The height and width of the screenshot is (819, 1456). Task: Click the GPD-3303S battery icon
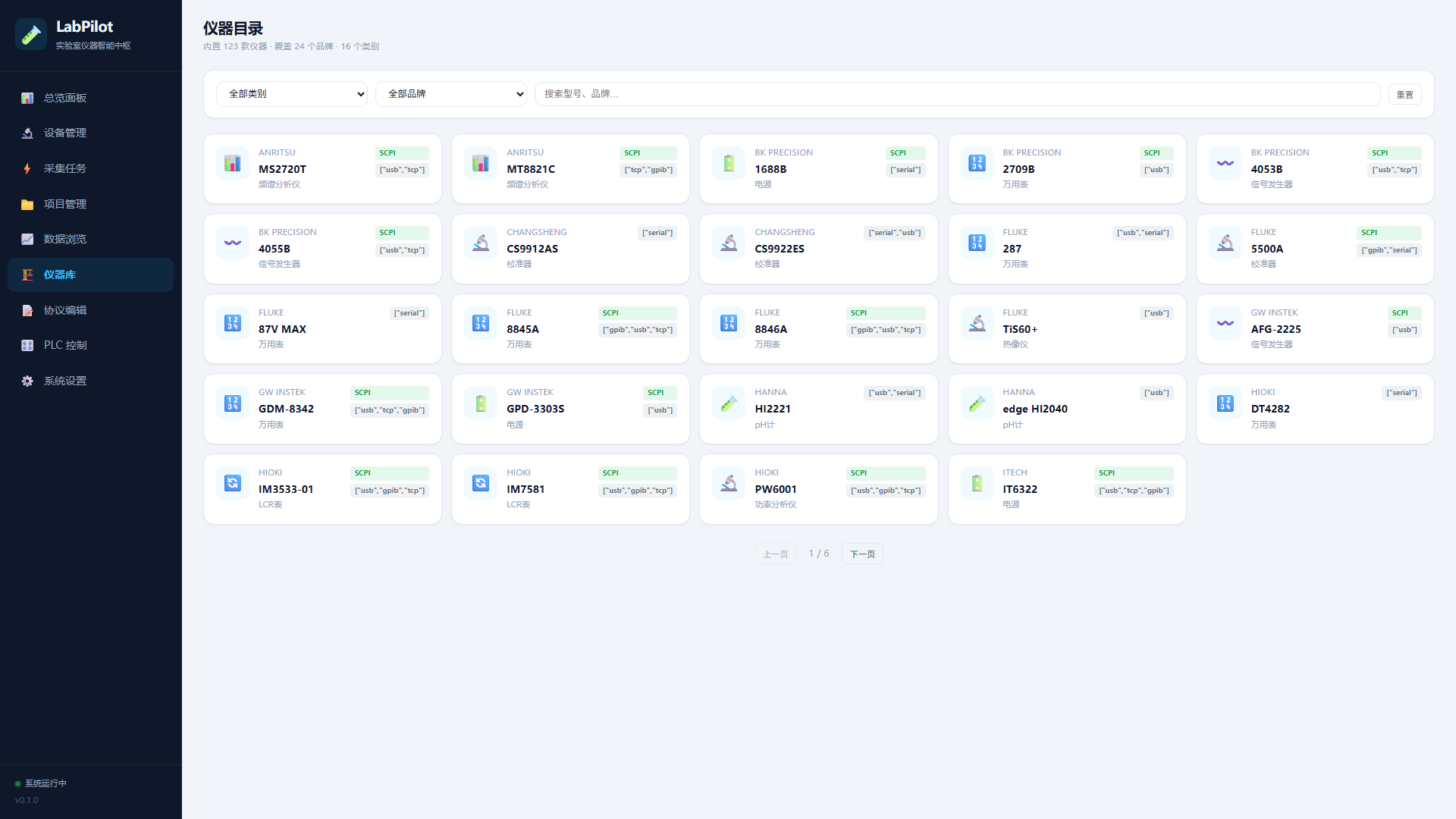481,403
